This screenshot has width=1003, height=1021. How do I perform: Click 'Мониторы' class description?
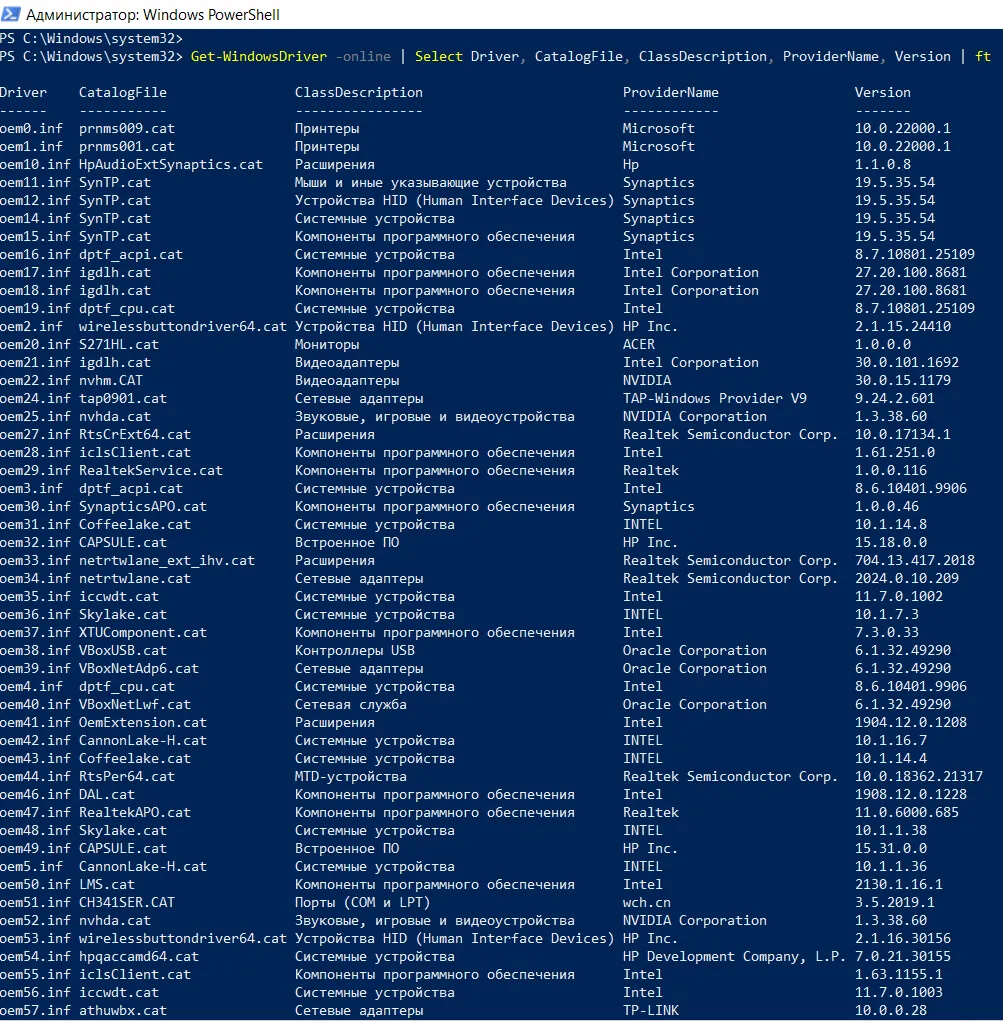[x=326, y=344]
